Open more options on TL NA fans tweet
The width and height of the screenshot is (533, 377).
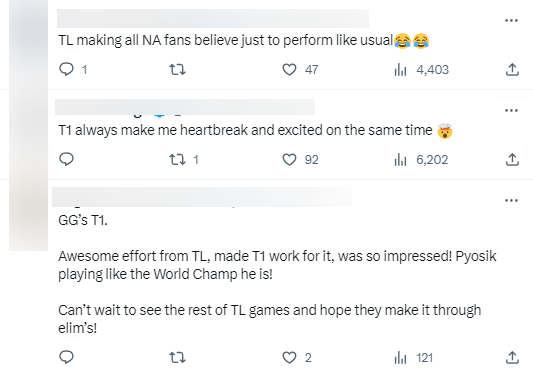pyautogui.click(x=511, y=21)
